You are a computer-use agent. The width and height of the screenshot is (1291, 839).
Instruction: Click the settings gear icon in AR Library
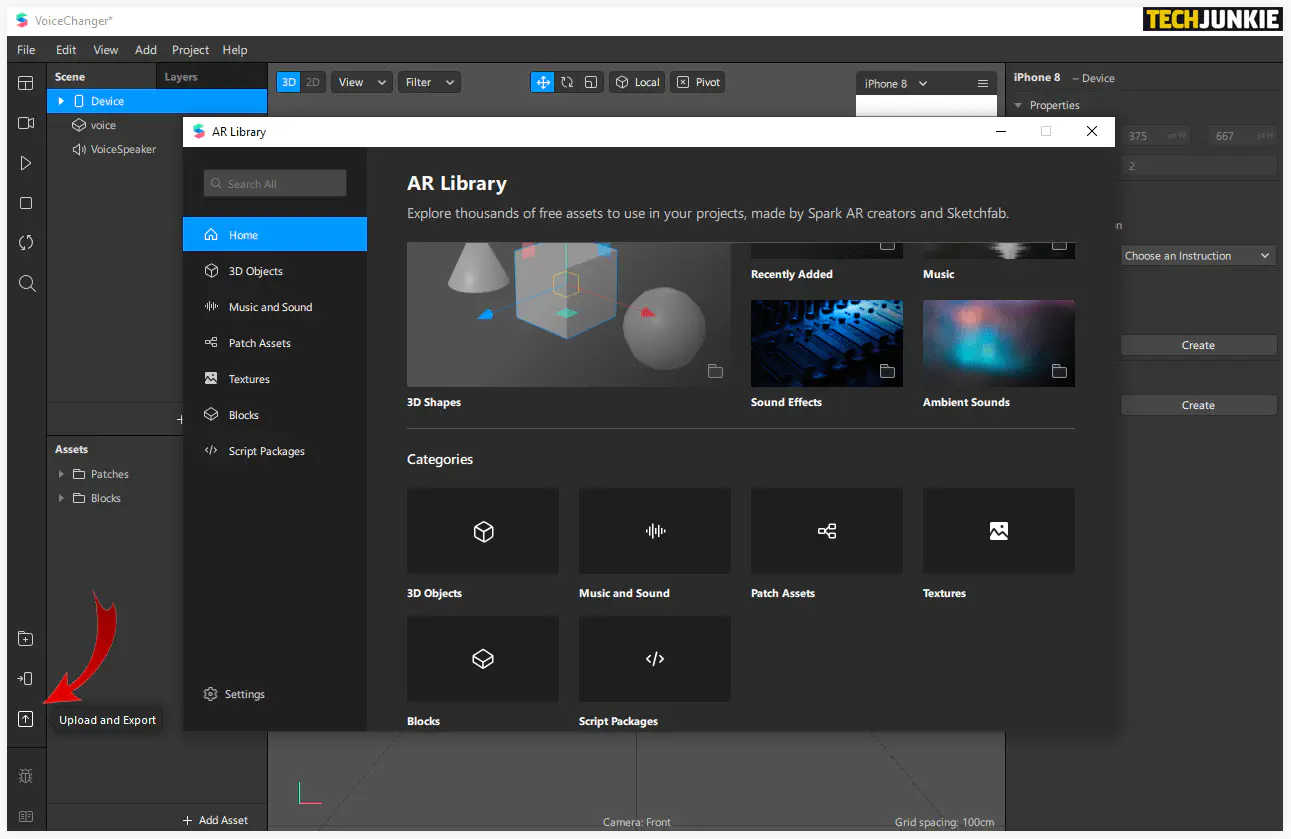[x=210, y=694]
